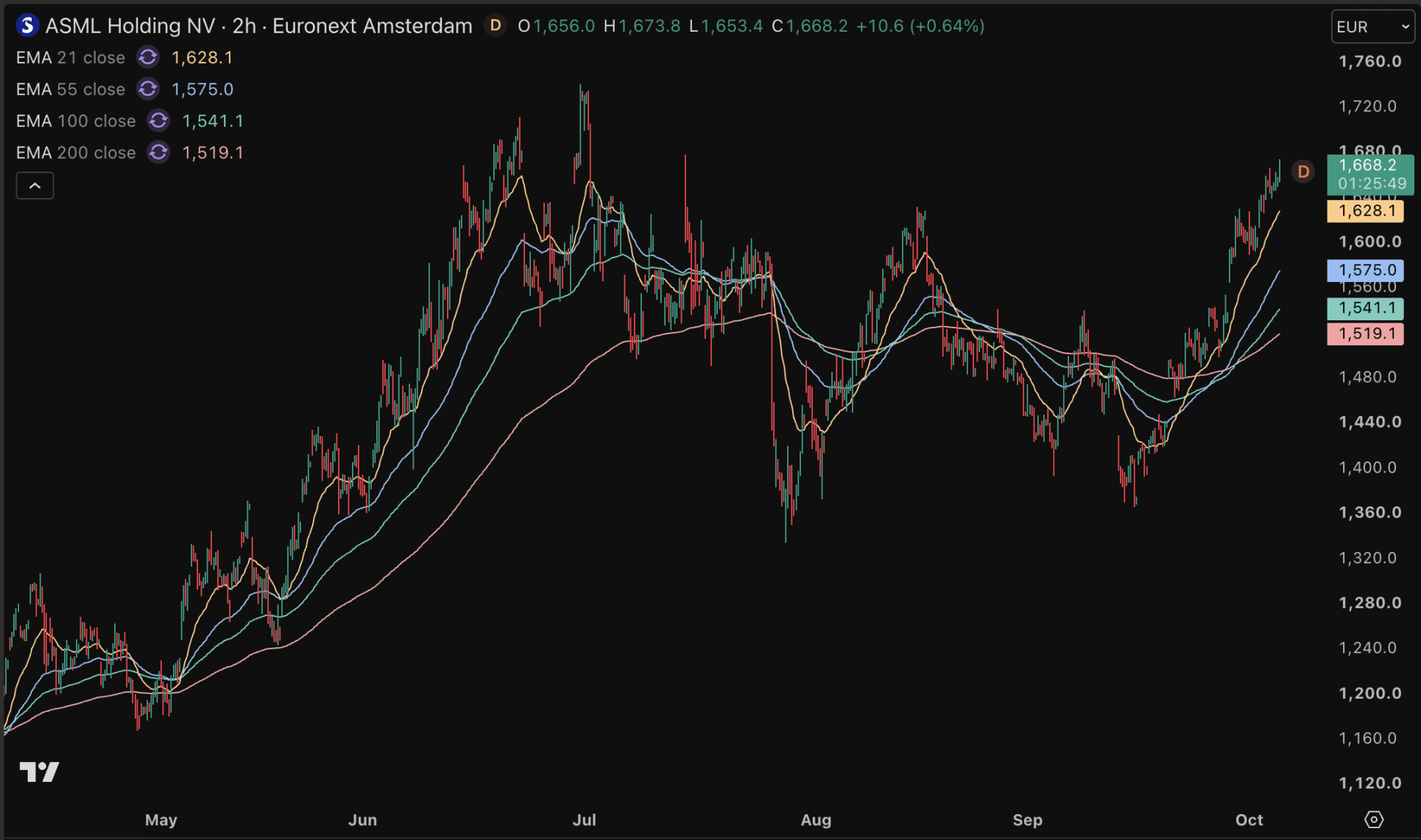Click the orange D marker near last price
Image resolution: width=1421 pixels, height=840 pixels.
click(x=1303, y=172)
